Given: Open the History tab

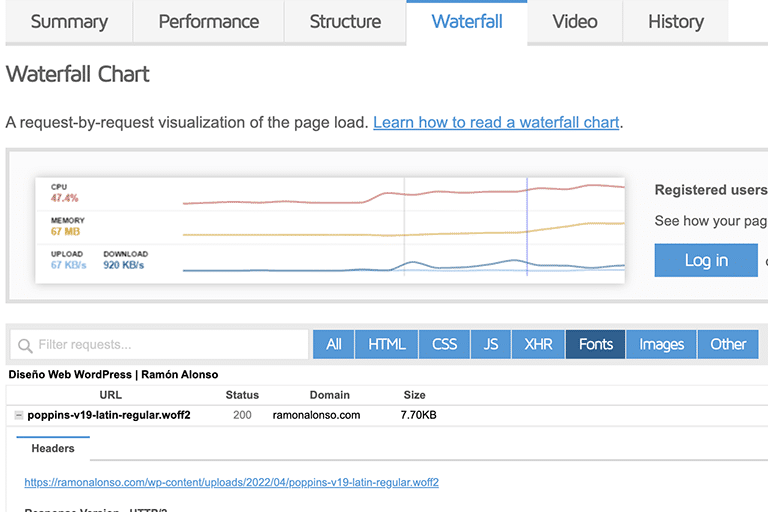Looking at the screenshot, I should [676, 22].
